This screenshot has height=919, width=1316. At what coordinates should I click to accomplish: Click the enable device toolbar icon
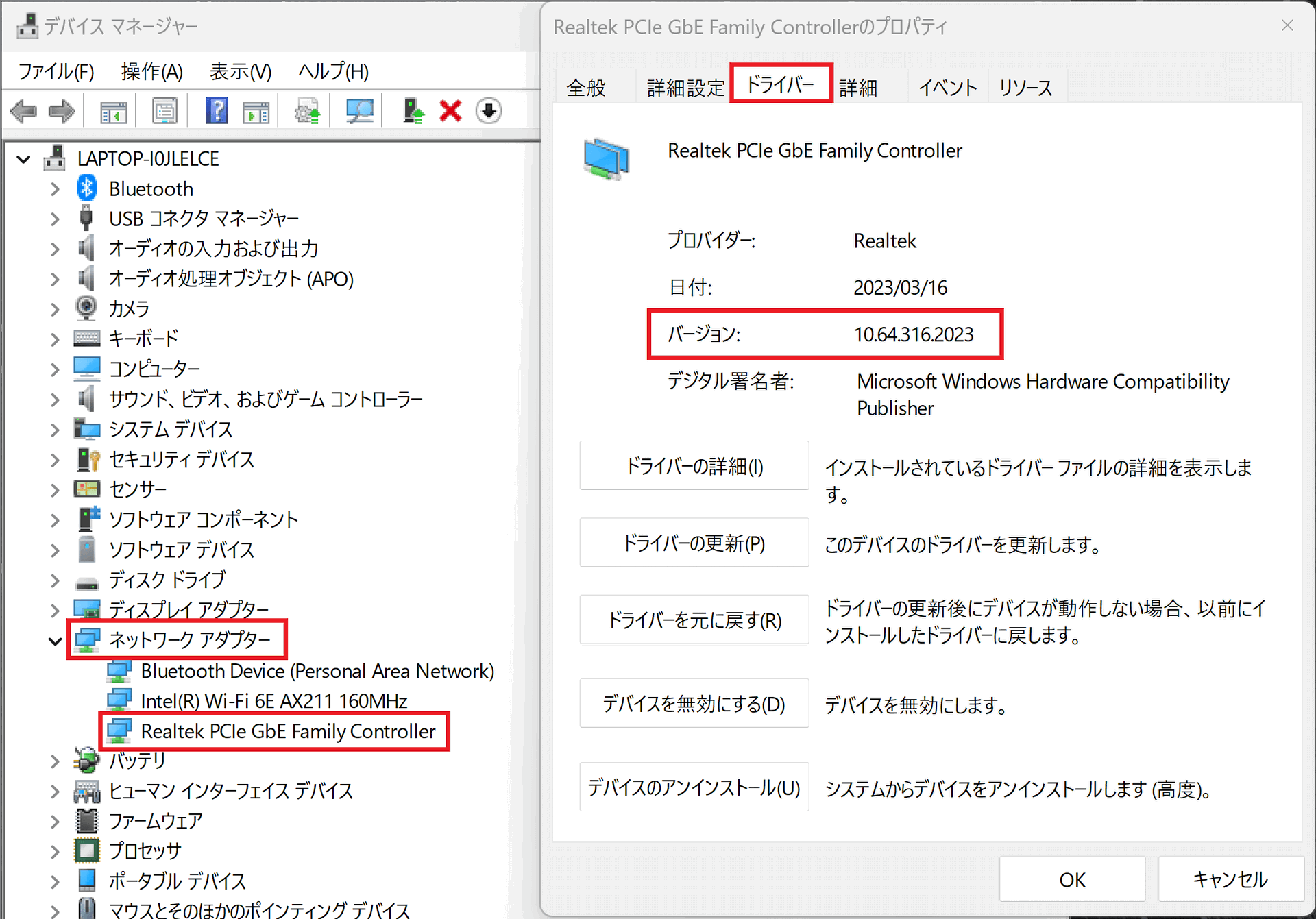[413, 111]
